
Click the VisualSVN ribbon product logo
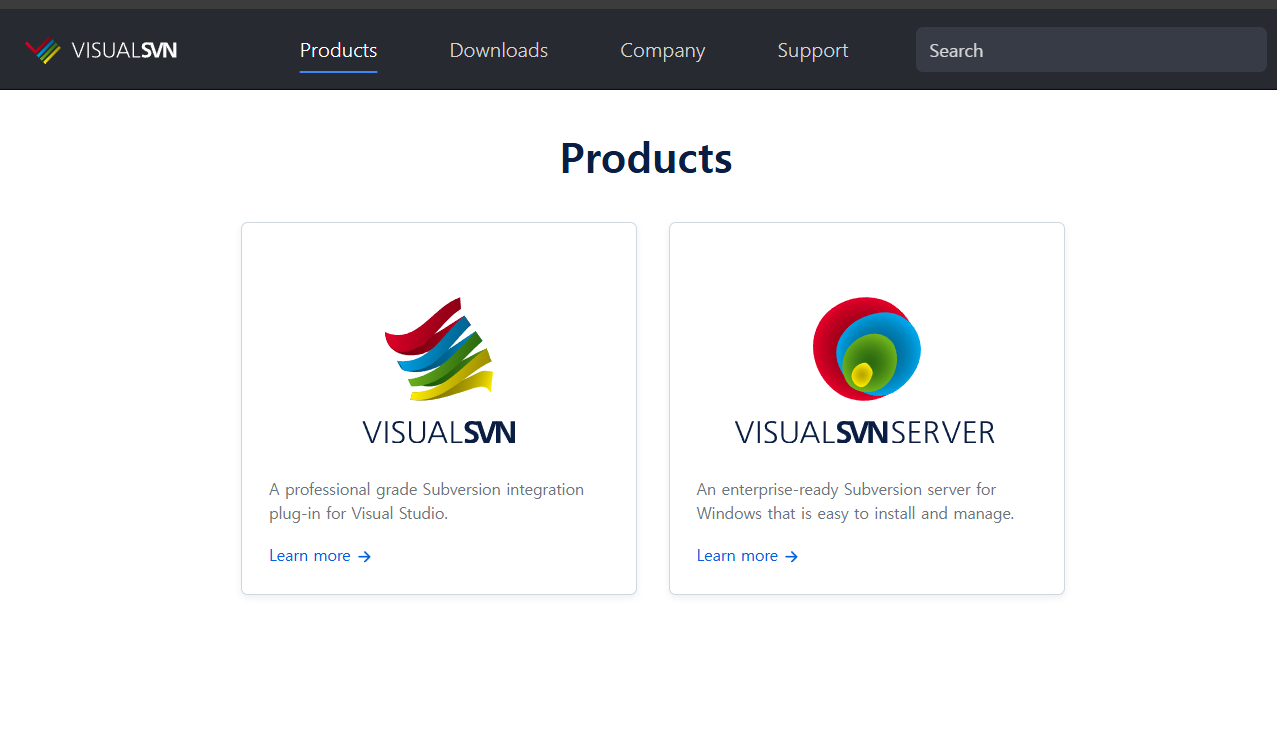point(439,349)
